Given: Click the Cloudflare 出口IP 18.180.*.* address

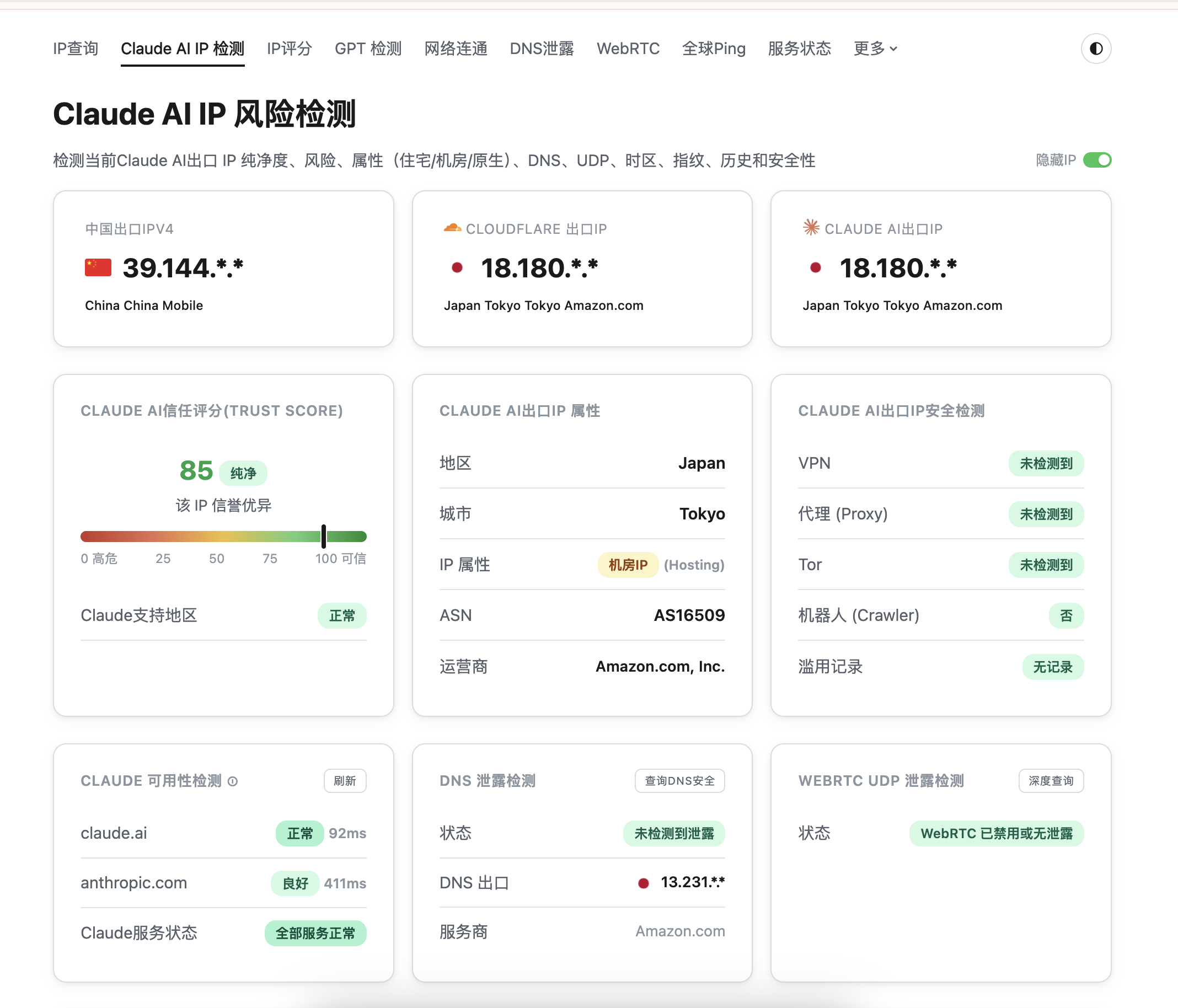Looking at the screenshot, I should pyautogui.click(x=539, y=268).
